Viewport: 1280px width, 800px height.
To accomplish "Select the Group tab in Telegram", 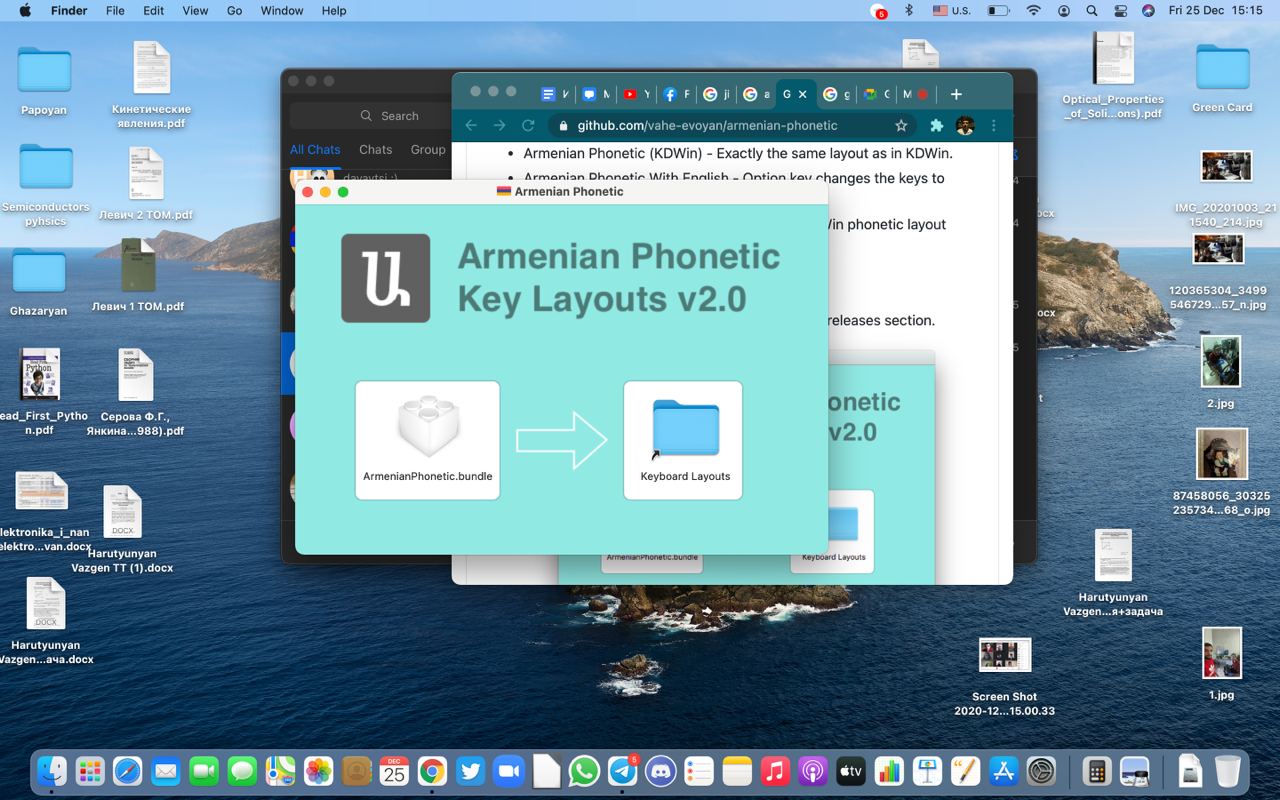I will (x=428, y=149).
